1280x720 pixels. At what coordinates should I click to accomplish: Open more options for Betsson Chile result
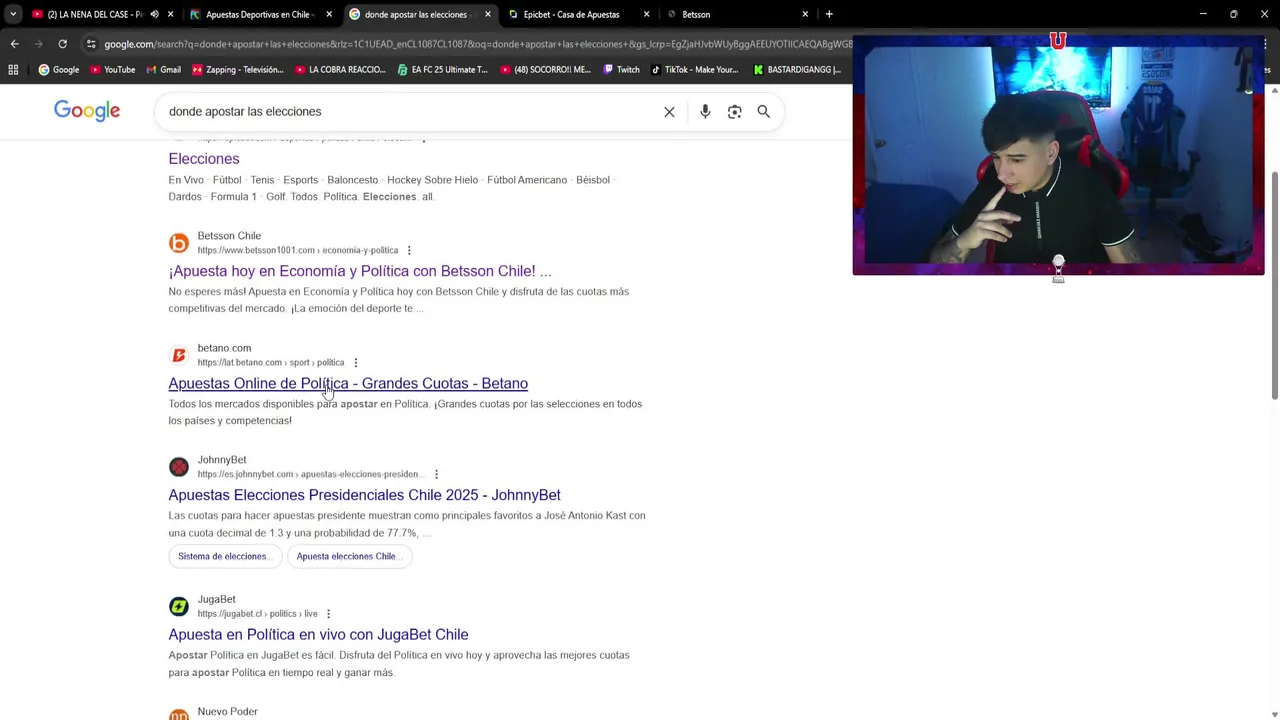pos(409,250)
